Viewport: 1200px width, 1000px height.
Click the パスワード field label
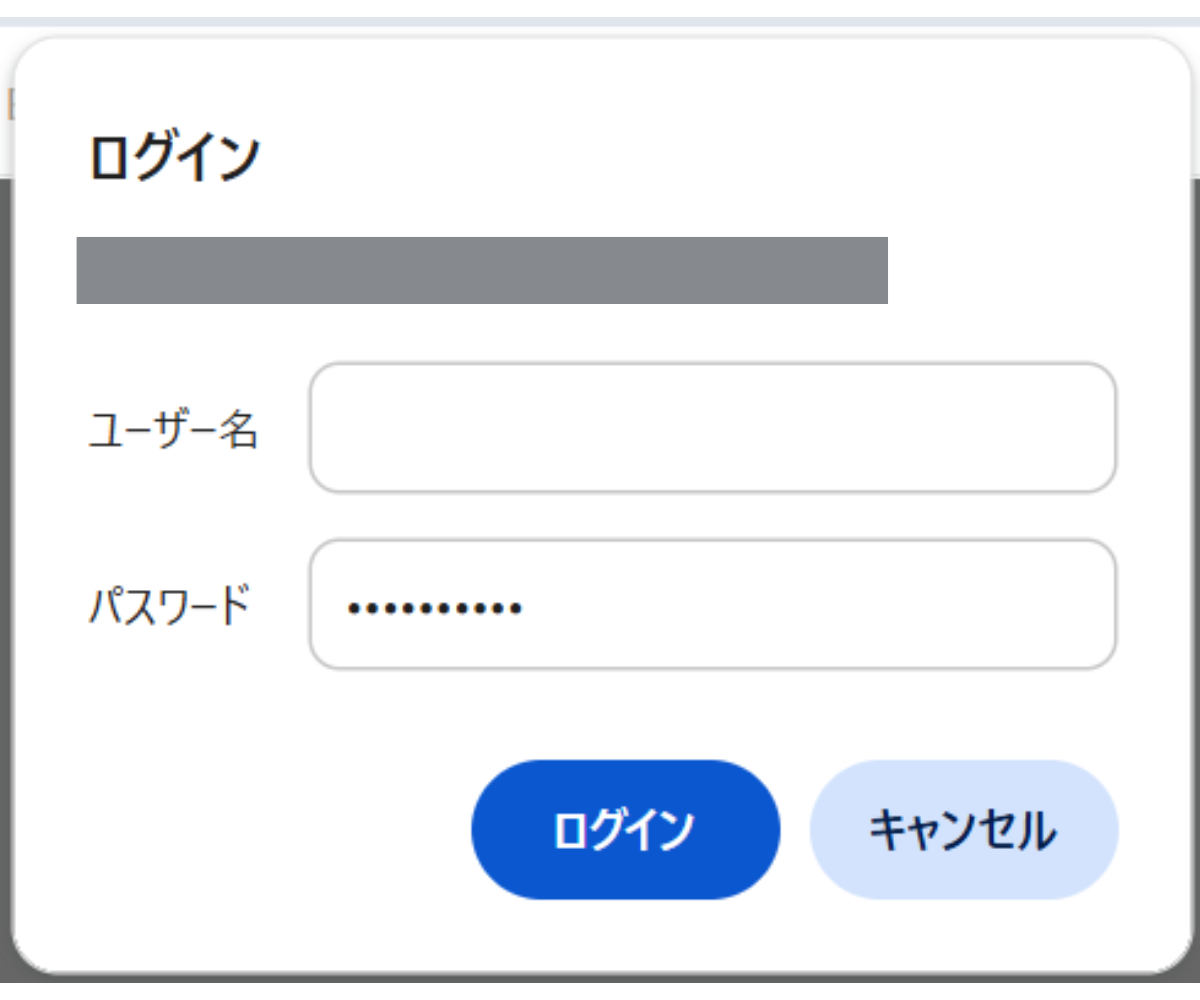[169, 606]
